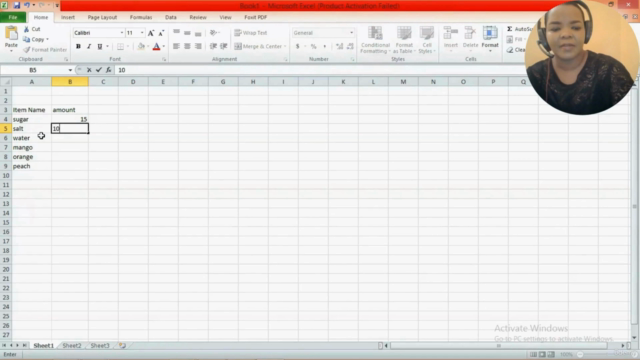Screen dimensions: 640x360
Task: Apply Comma Style format
Action: 324,47
